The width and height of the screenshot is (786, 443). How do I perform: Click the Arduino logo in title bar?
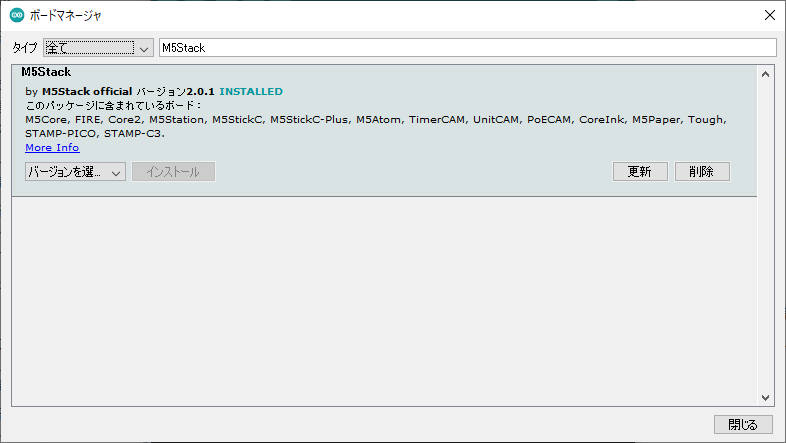[x=17, y=15]
